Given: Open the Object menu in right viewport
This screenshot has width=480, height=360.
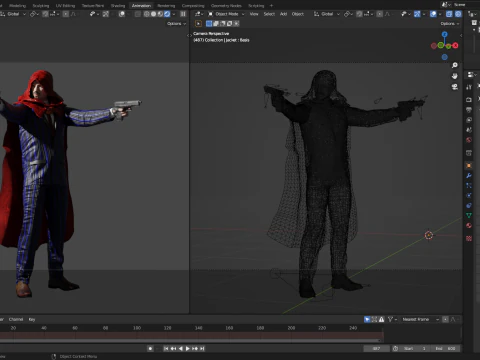Looking at the screenshot, I should (298, 14).
